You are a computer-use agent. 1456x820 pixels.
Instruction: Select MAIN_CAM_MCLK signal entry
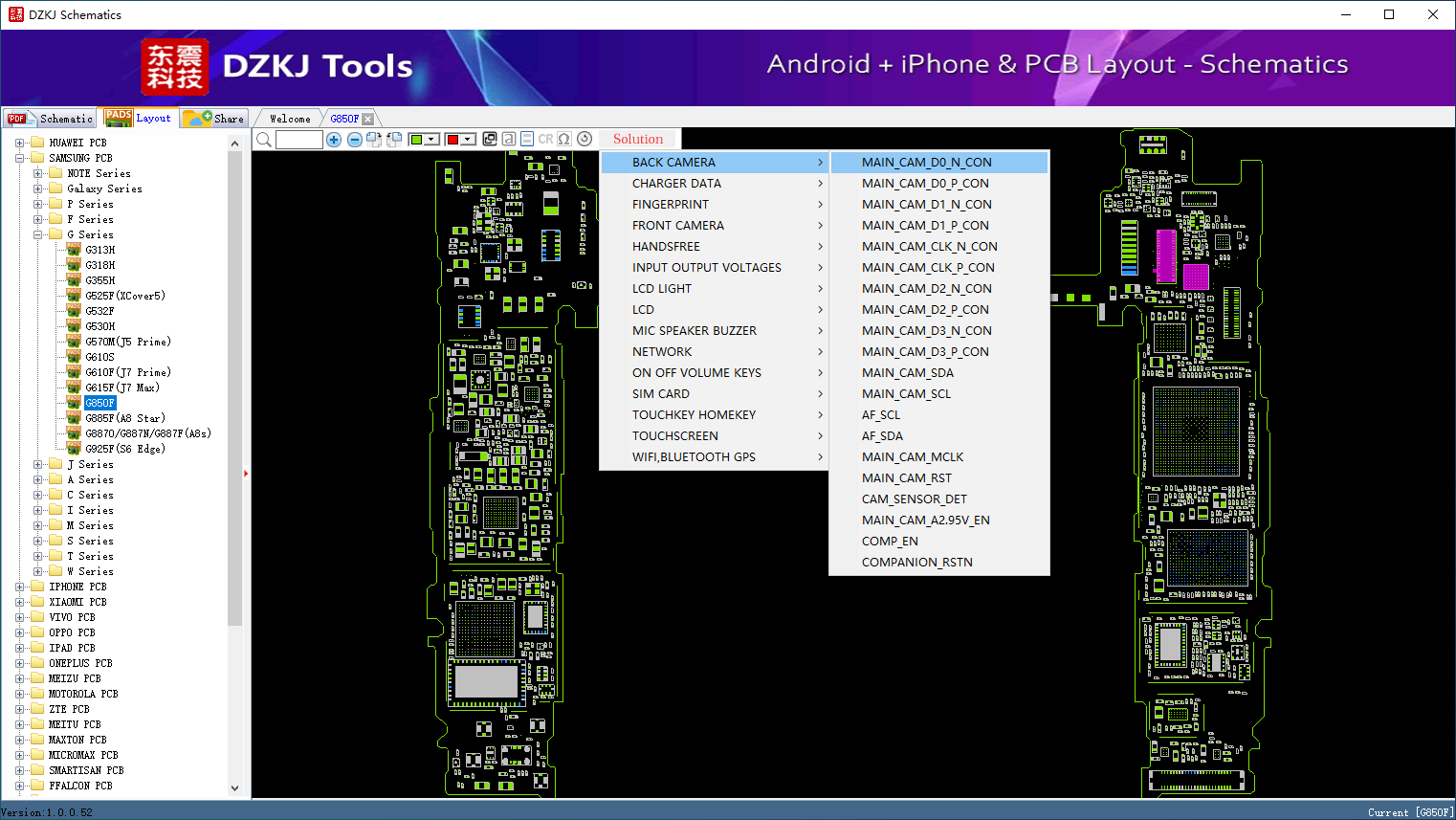[x=939, y=457]
